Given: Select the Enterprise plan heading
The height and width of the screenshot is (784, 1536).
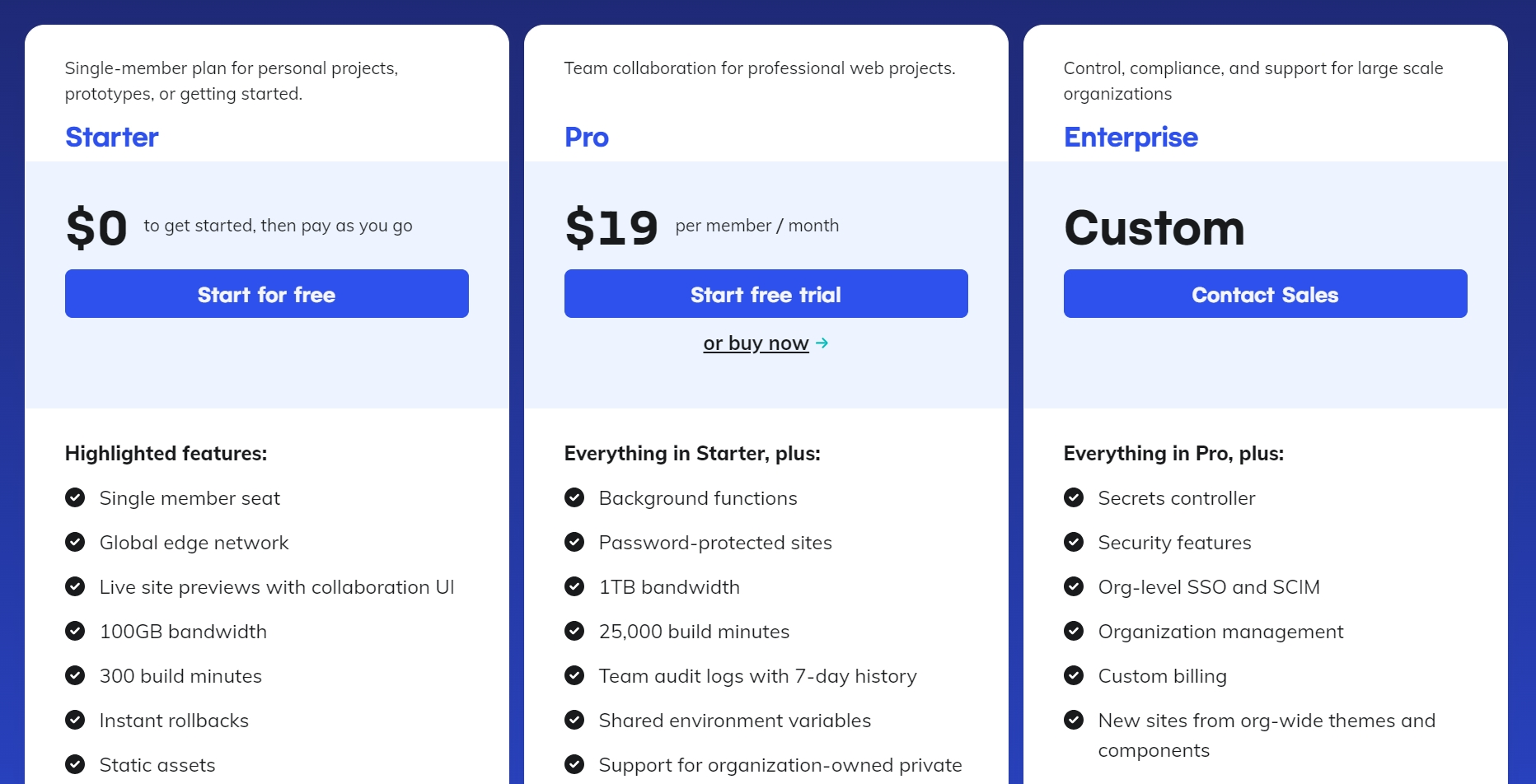Looking at the screenshot, I should coord(1130,138).
